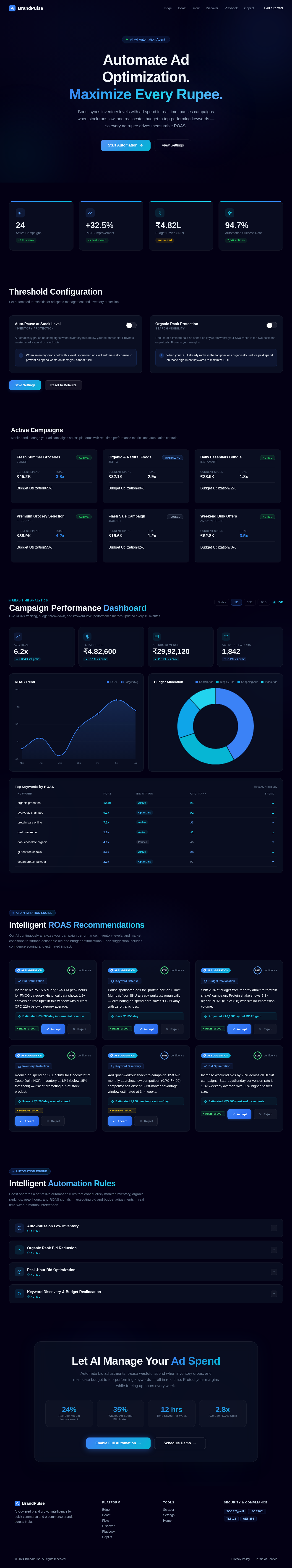Open the Copilot nav menu item
The height and width of the screenshot is (1568, 292).
pos(249,8)
